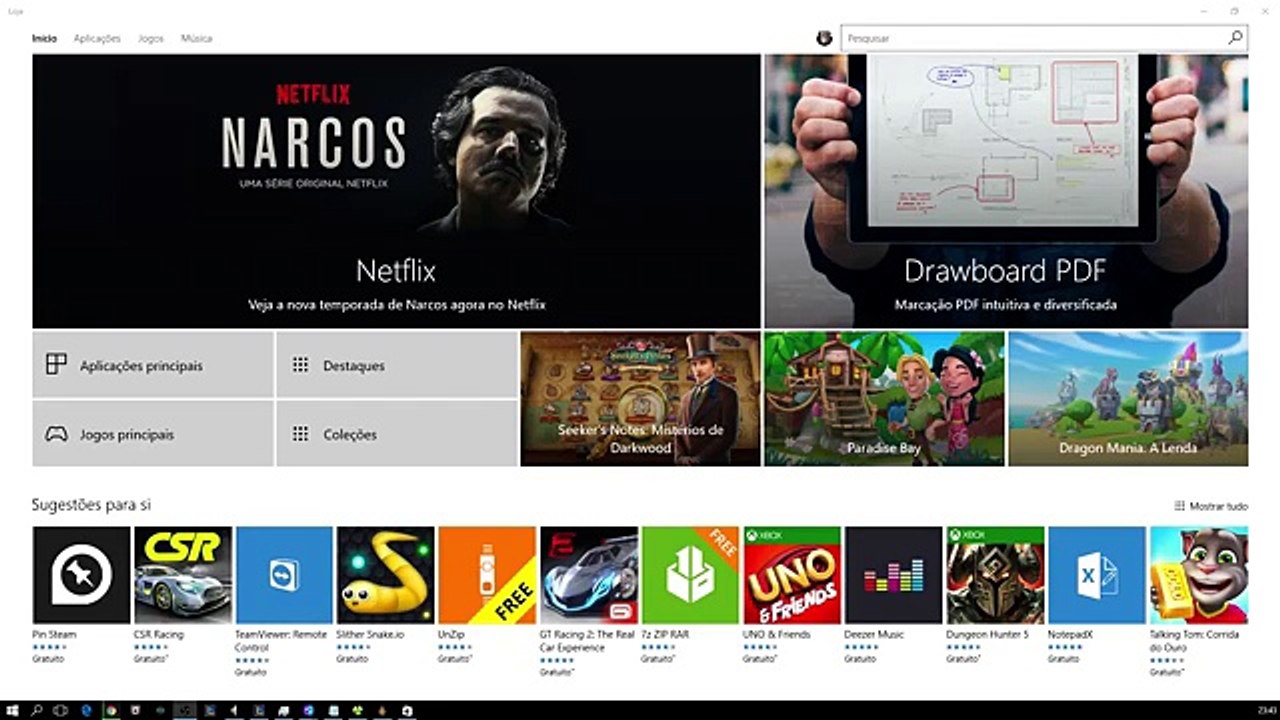
Task: Click the "Slither Snake.io" app name
Action: (370, 634)
